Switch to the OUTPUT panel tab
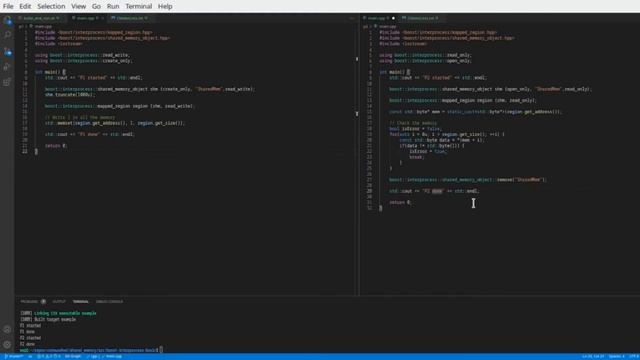 59,302
